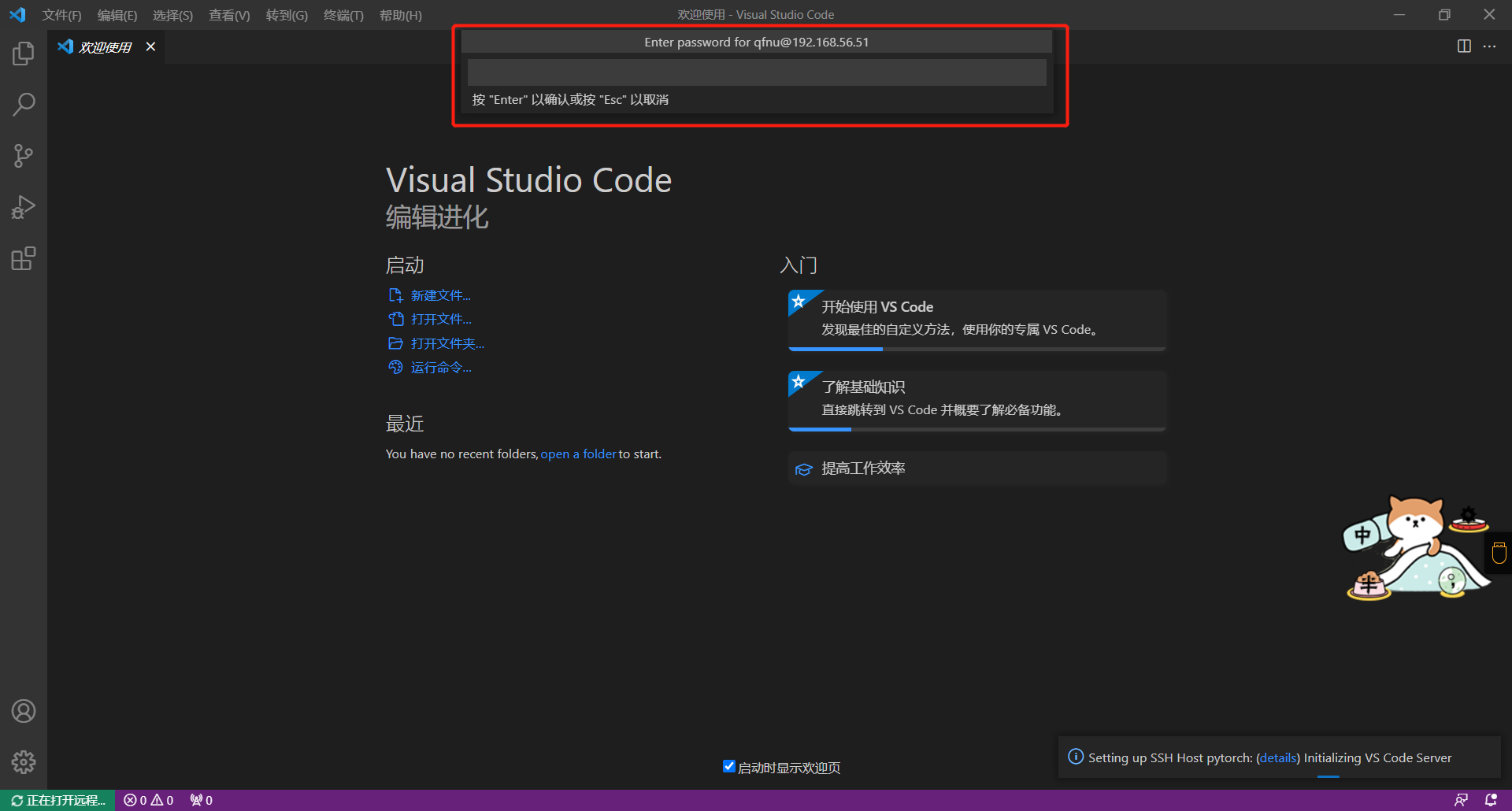Screen dimensions: 1512x811
Task: Open the 文件(F) menu
Action: pos(61,15)
